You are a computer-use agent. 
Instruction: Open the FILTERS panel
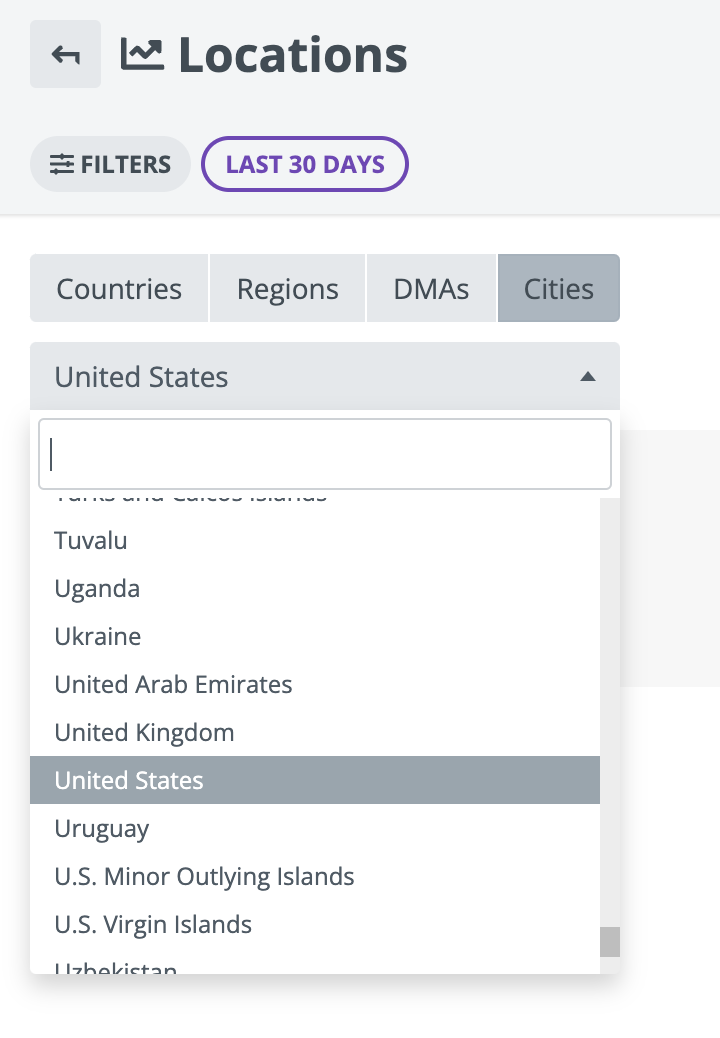pyautogui.click(x=110, y=164)
